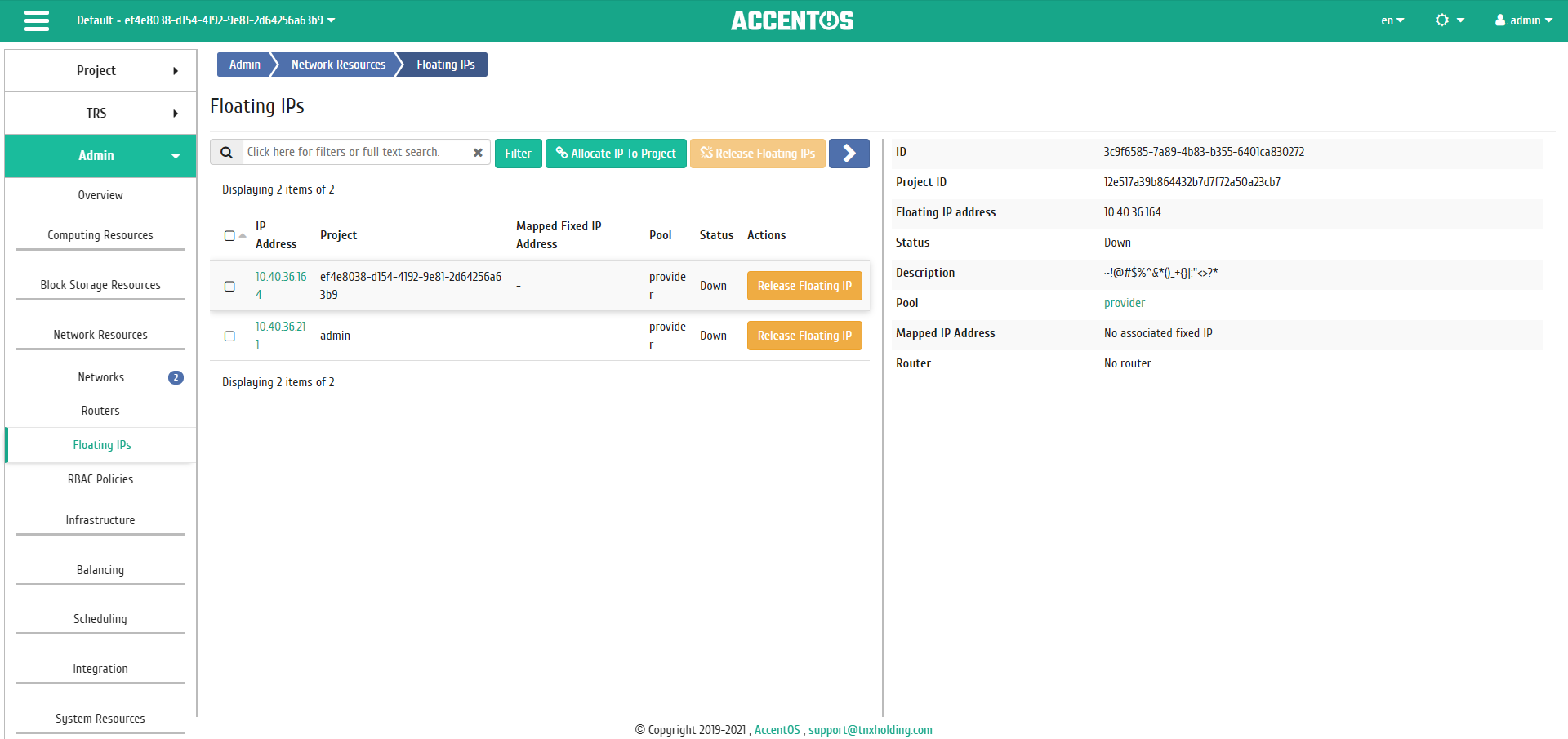1568x739 pixels.
Task: Release Floating IP for 10.40.36.164
Action: click(x=804, y=286)
